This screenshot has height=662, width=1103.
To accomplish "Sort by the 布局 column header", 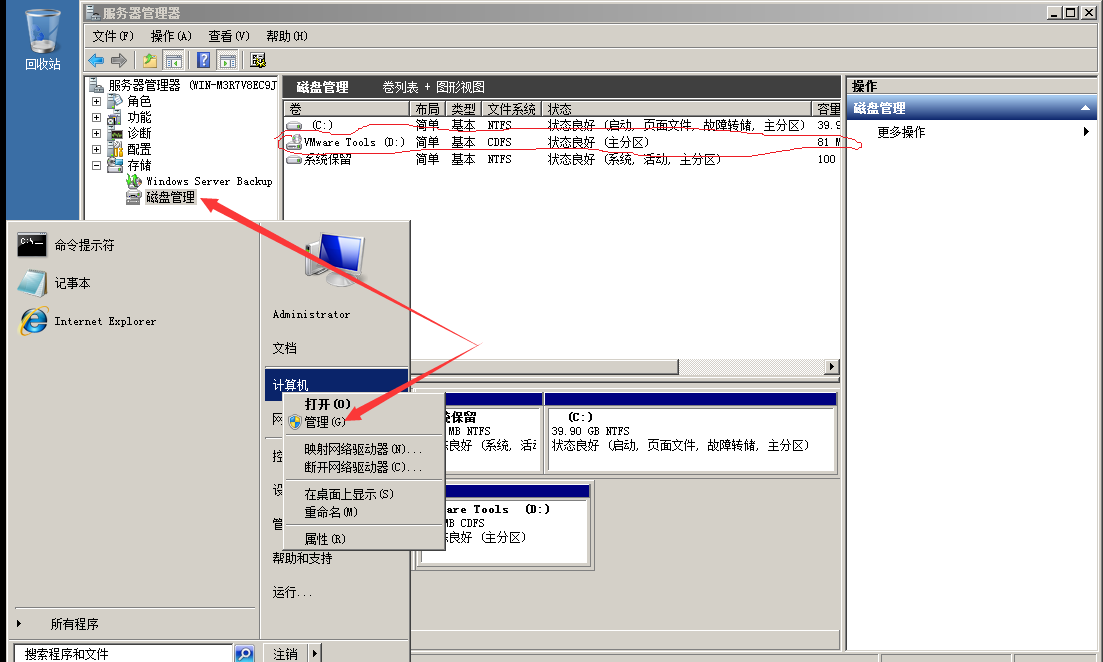I will [x=427, y=109].
